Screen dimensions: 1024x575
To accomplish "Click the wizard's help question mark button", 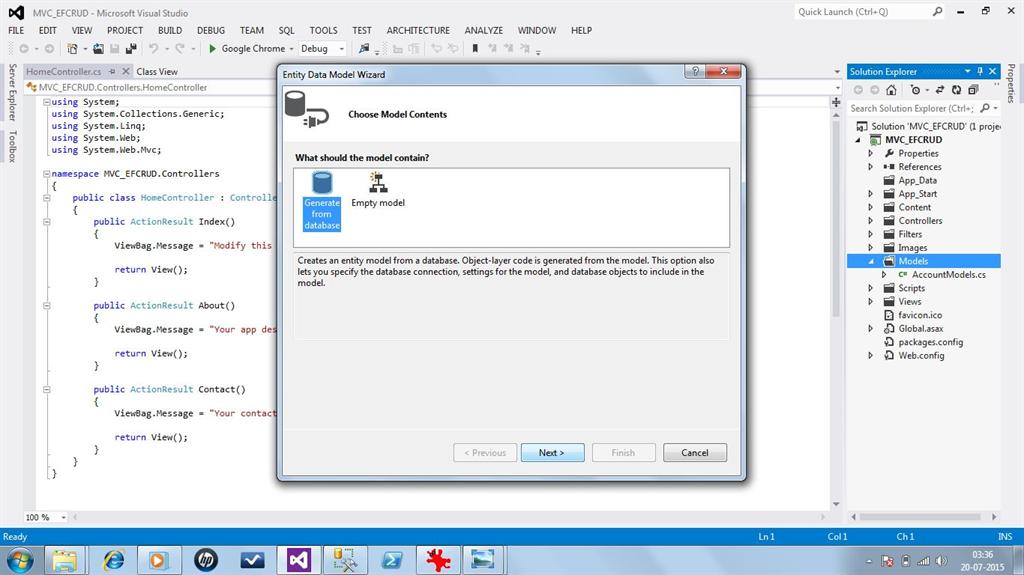I will click(x=695, y=71).
